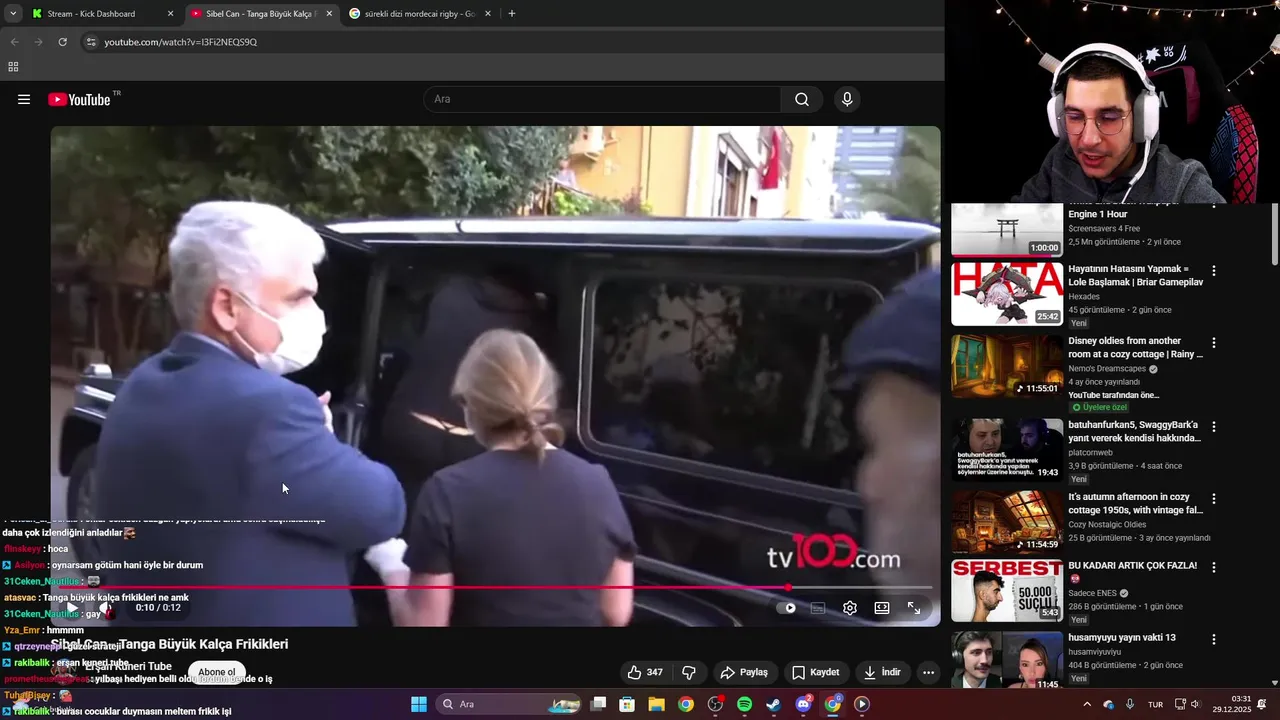Viewport: 1280px width, 720px height.
Task: Save the video with the Kaydet button
Action: pyautogui.click(x=816, y=672)
